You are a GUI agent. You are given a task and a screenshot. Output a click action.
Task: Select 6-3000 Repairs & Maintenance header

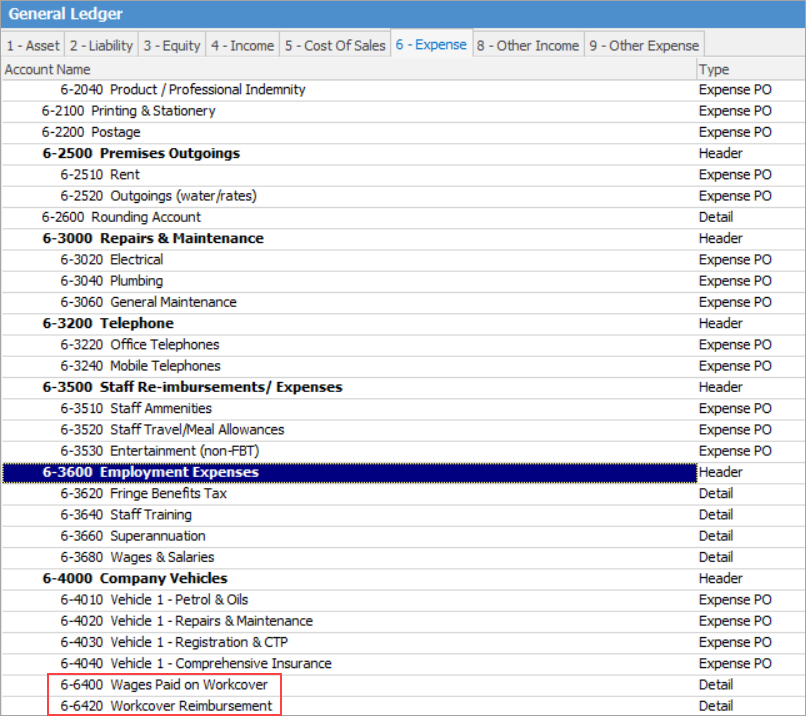pyautogui.click(x=152, y=238)
